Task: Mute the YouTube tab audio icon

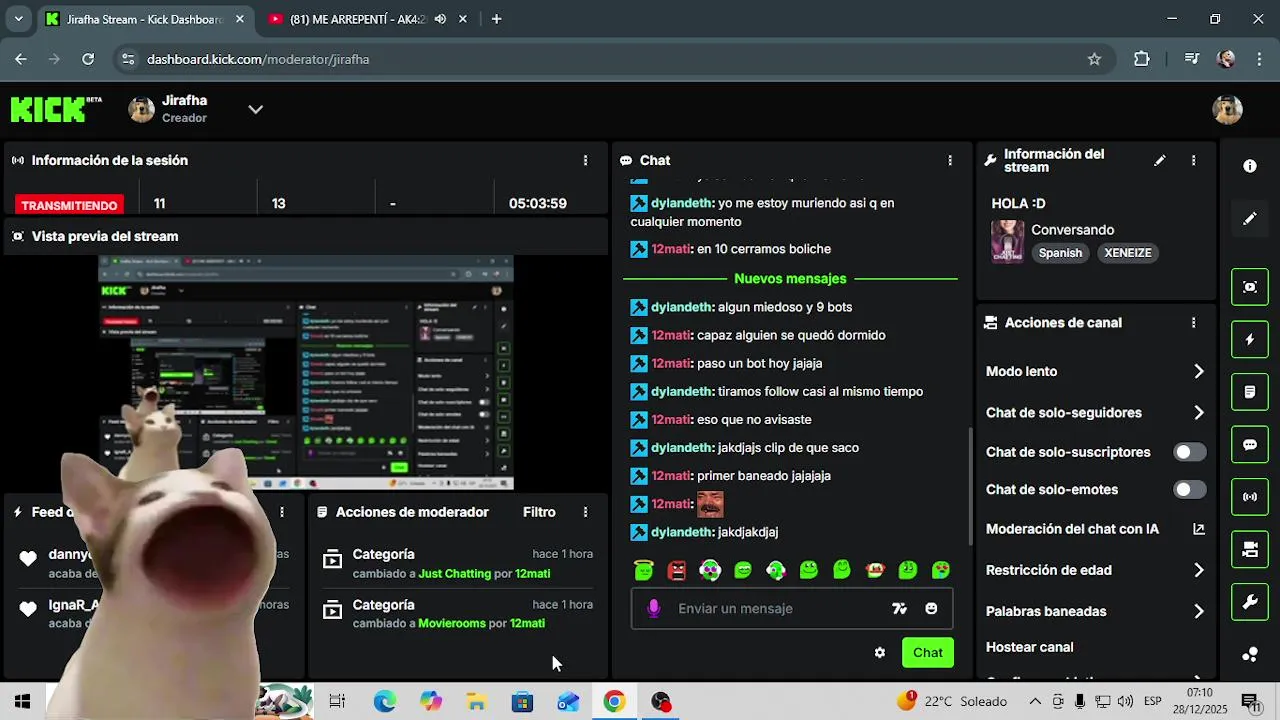Action: pyautogui.click(x=440, y=19)
